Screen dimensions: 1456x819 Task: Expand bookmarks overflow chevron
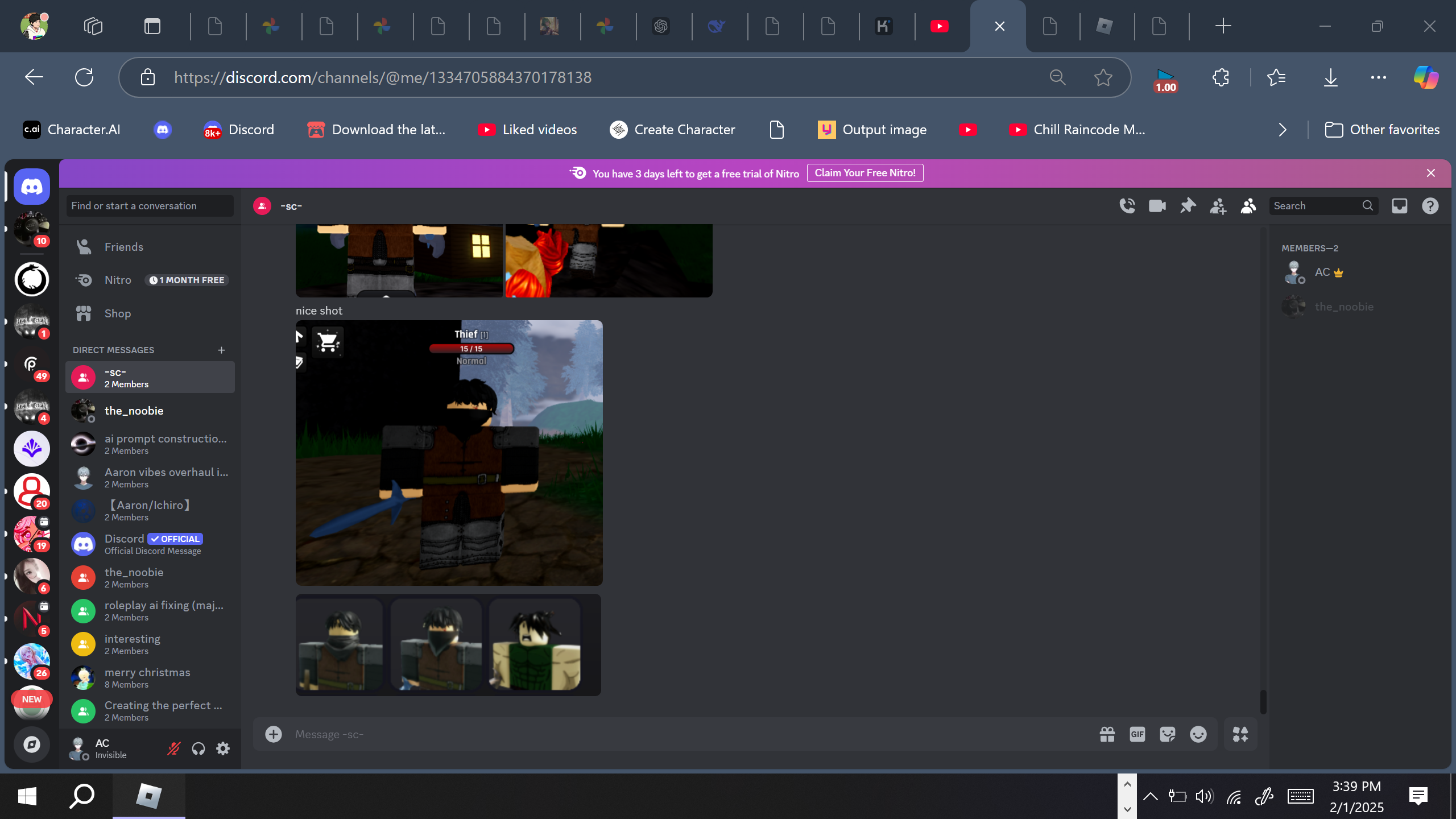coord(1282,130)
